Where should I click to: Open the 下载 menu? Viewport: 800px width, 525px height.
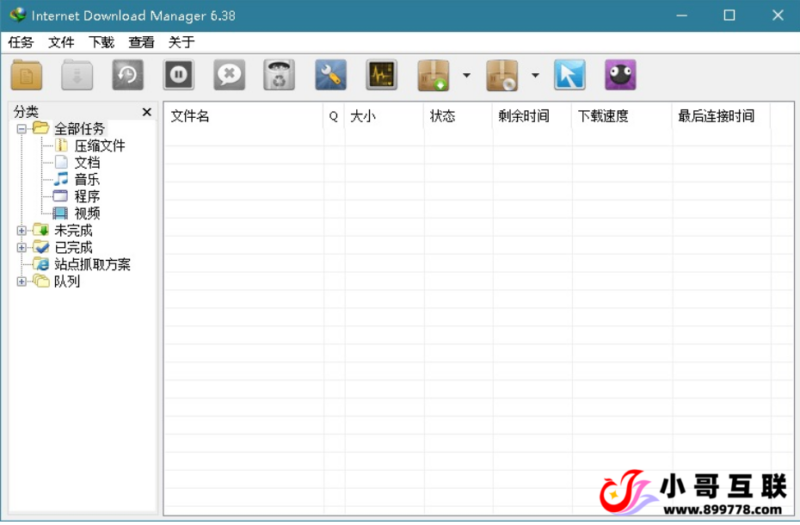click(102, 42)
